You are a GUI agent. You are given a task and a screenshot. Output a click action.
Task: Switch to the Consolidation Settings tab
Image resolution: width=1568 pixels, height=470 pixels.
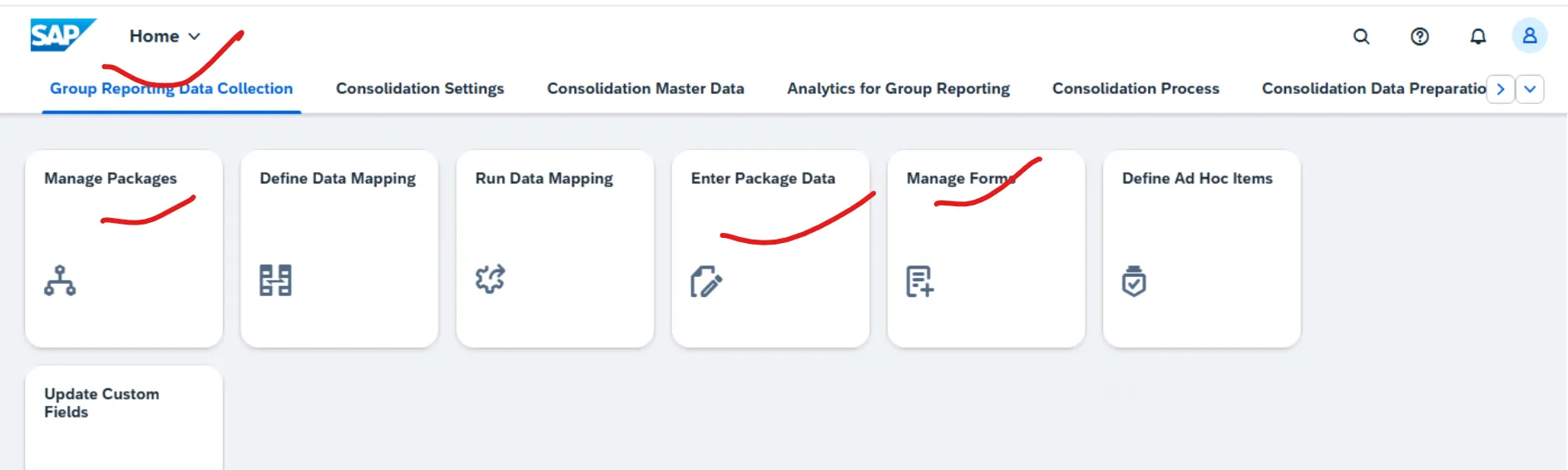(419, 89)
